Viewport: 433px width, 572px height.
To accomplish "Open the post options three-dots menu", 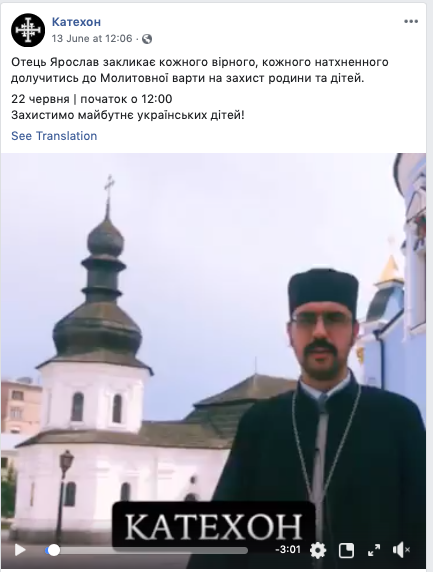I will click(x=411, y=22).
